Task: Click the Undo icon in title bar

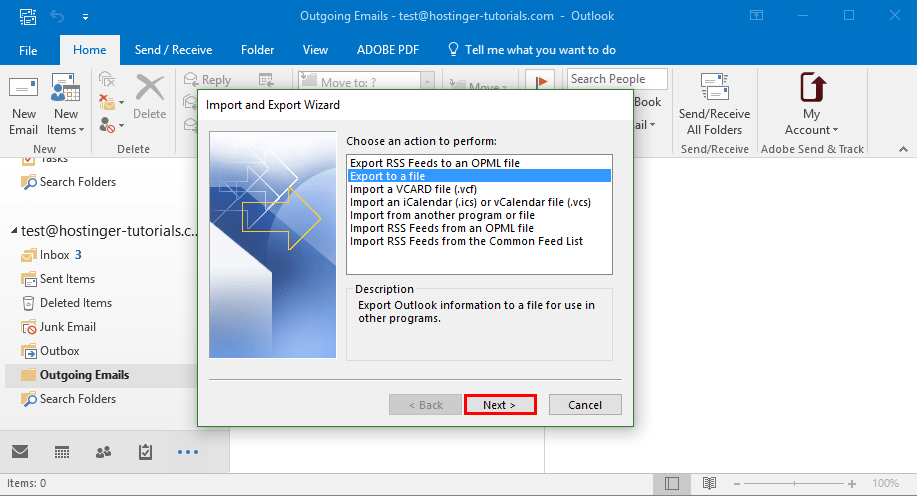Action: click(57, 16)
